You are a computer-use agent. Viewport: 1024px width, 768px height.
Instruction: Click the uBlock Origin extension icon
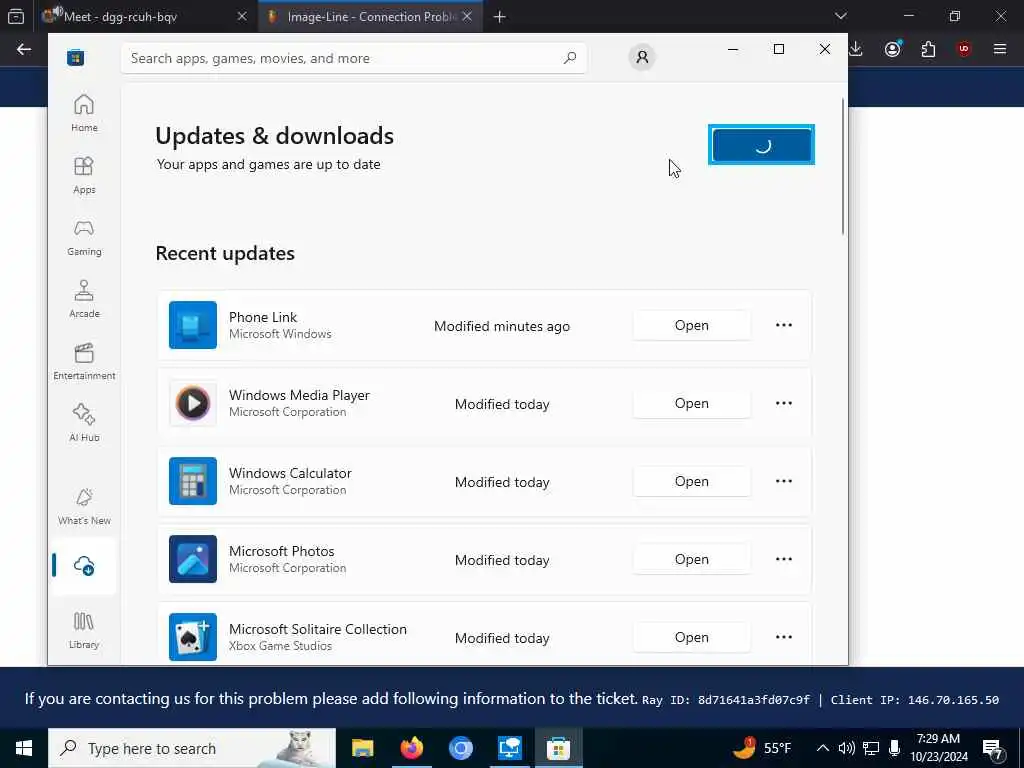coord(964,49)
